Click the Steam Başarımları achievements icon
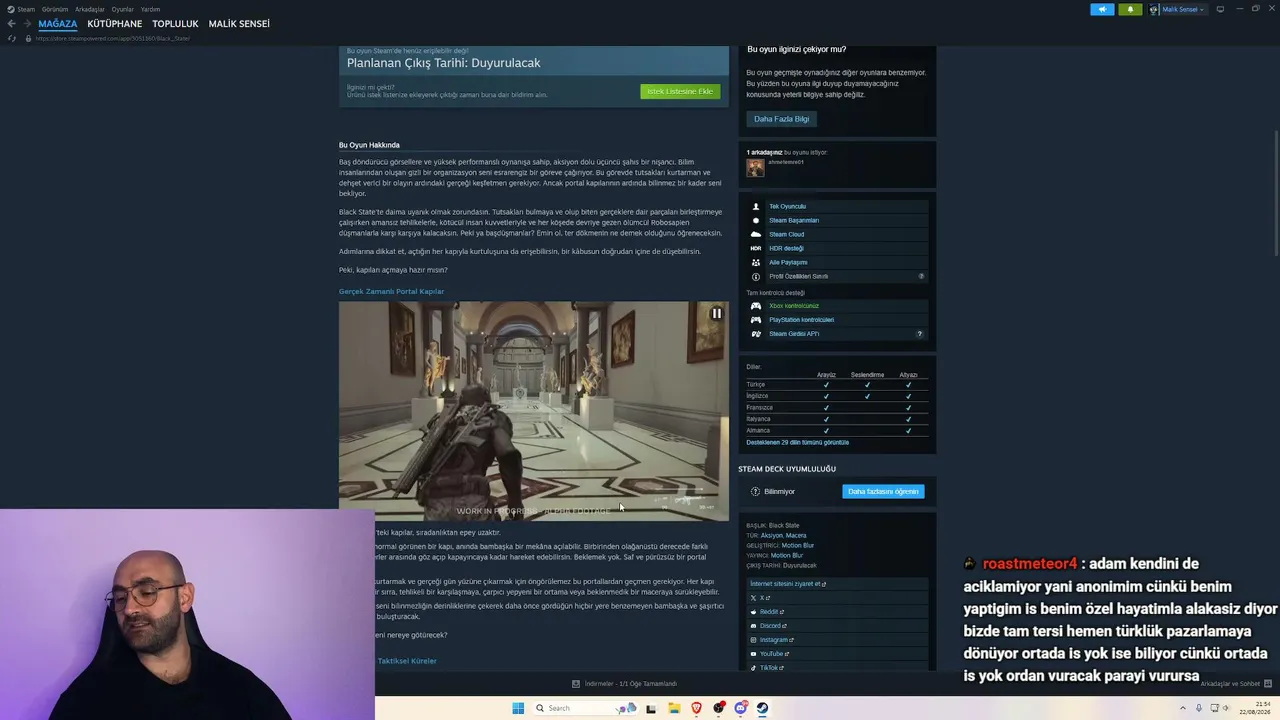Viewport: 1280px width, 720px height. click(756, 220)
